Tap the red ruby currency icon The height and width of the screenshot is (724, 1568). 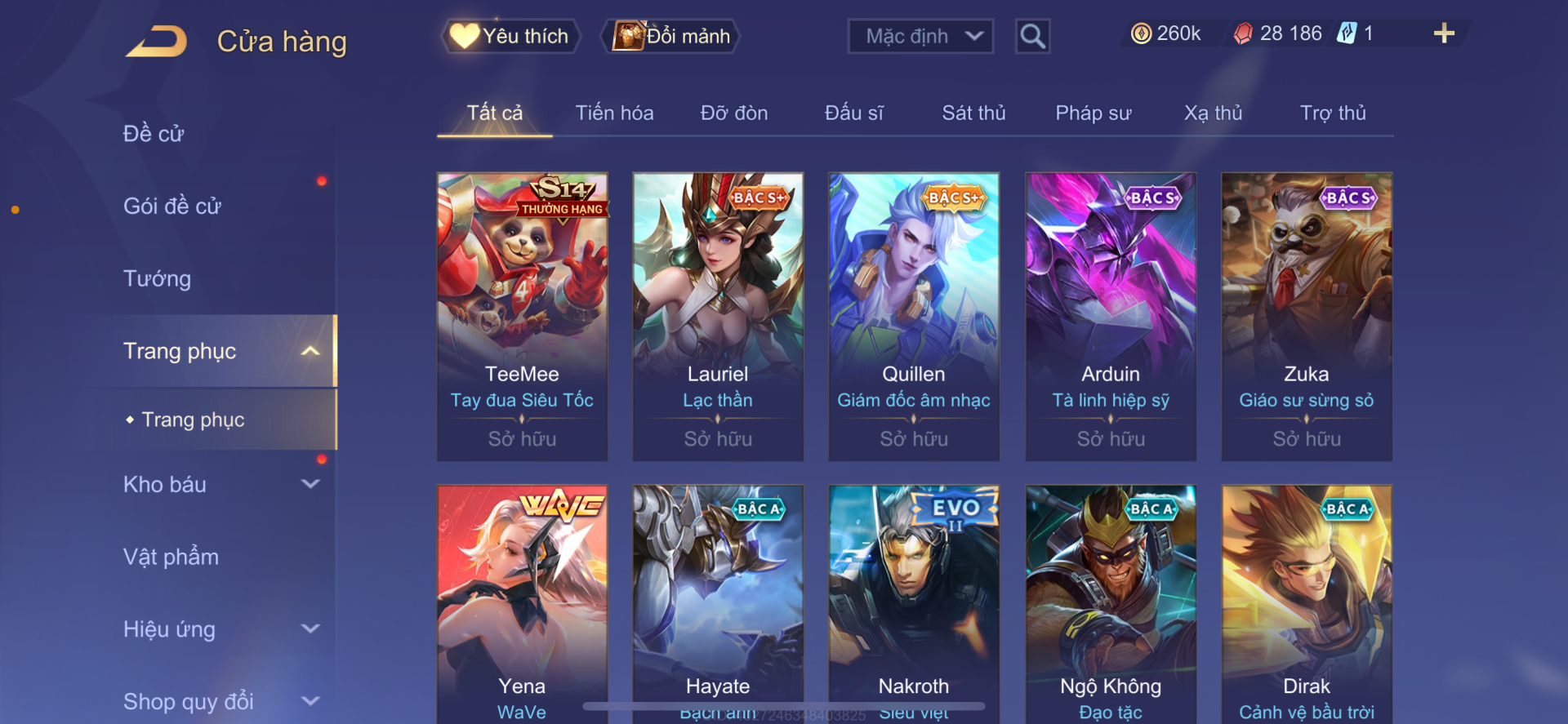(x=1243, y=33)
